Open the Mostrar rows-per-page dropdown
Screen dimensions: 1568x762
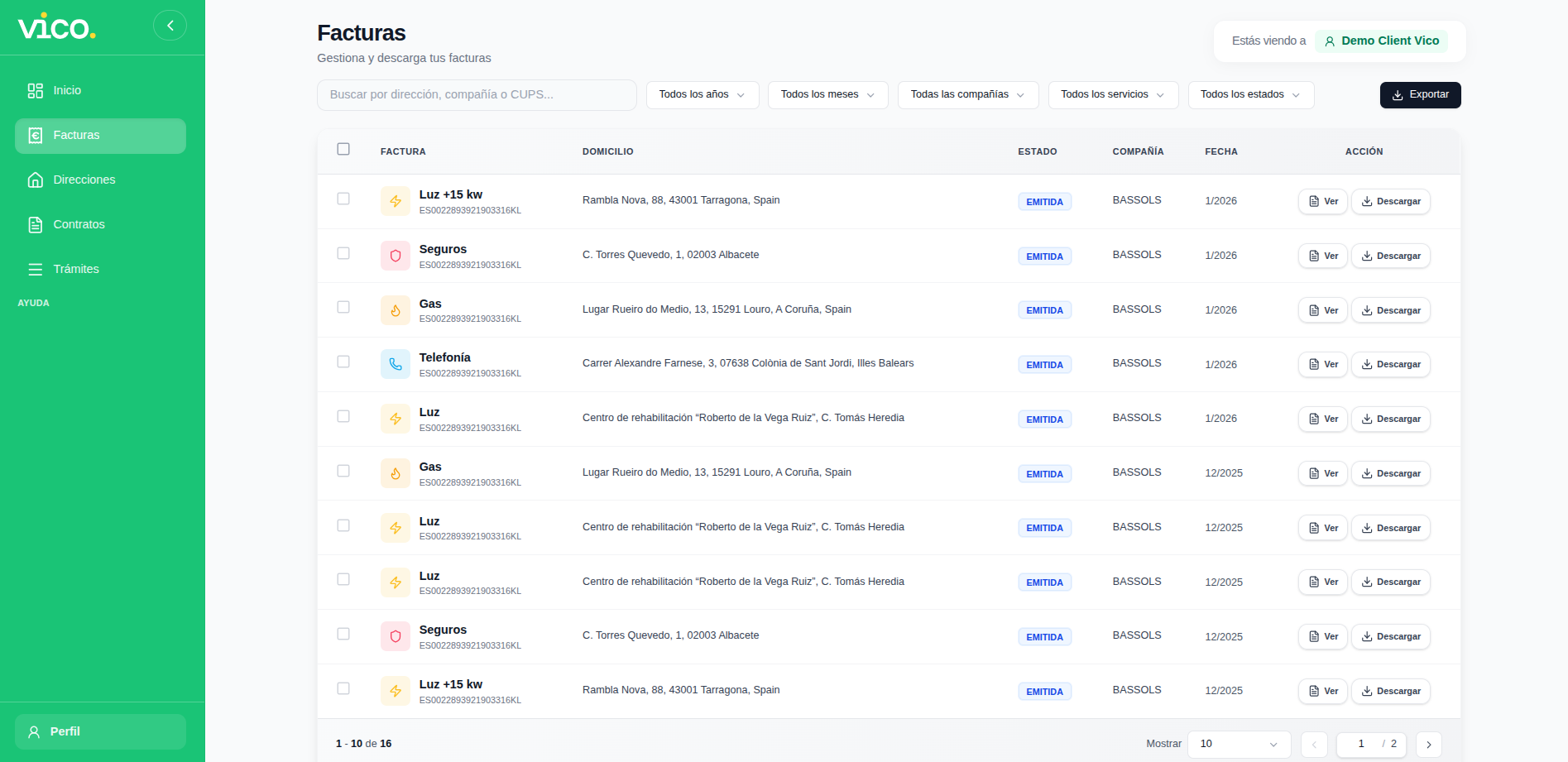pyautogui.click(x=1239, y=744)
